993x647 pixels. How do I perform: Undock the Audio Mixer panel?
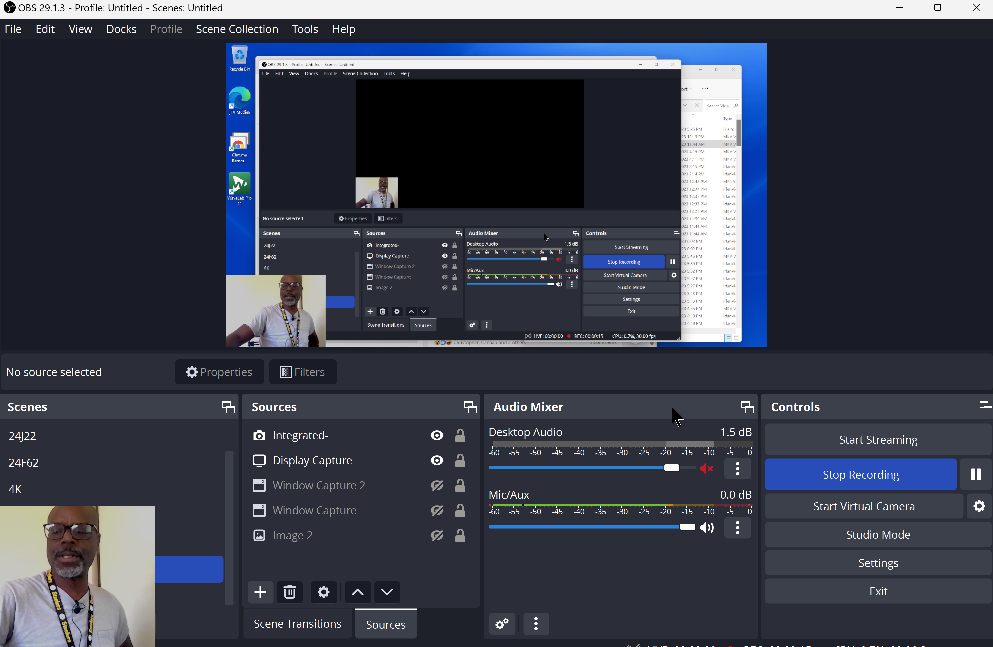(x=747, y=407)
